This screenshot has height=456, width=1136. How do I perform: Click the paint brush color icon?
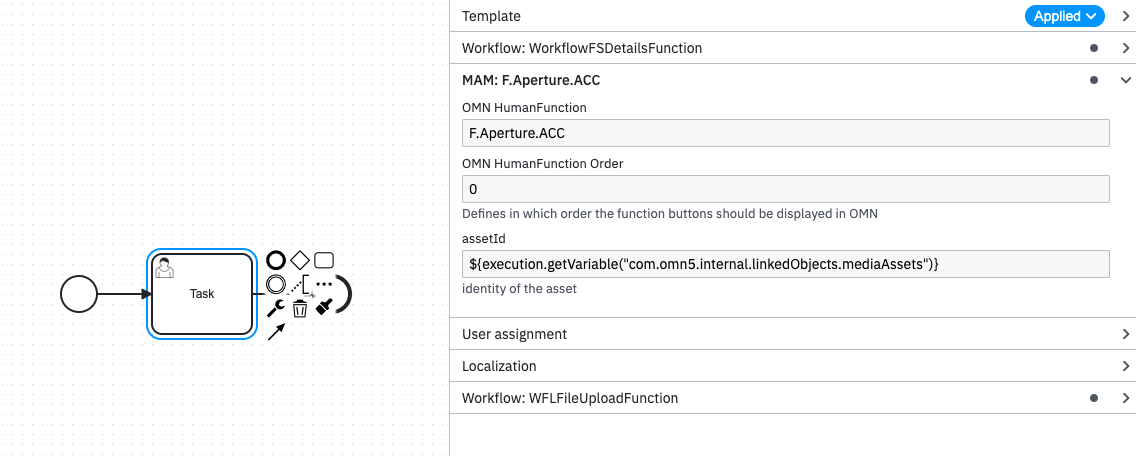point(324,309)
